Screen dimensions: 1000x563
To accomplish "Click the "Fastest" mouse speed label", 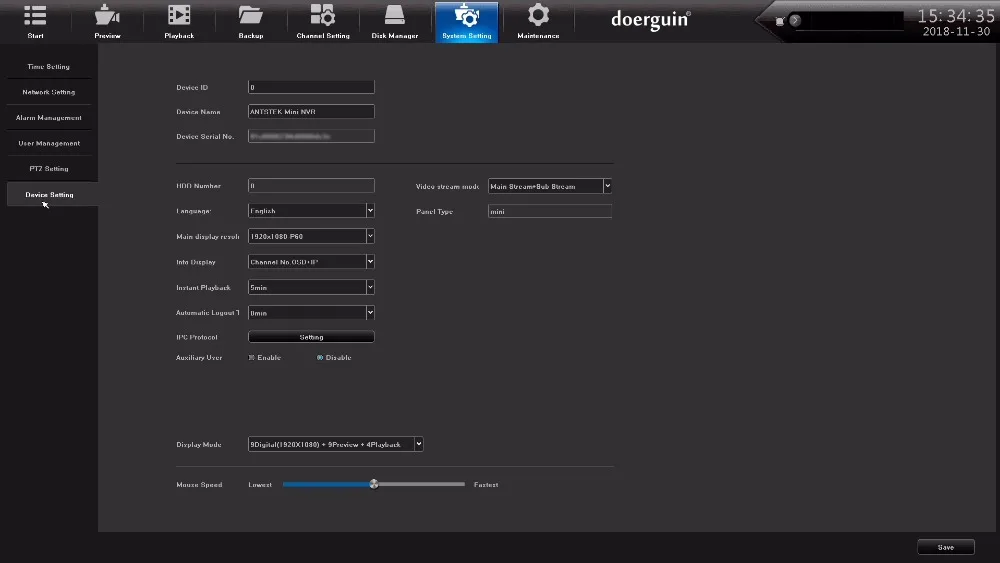I will [486, 485].
